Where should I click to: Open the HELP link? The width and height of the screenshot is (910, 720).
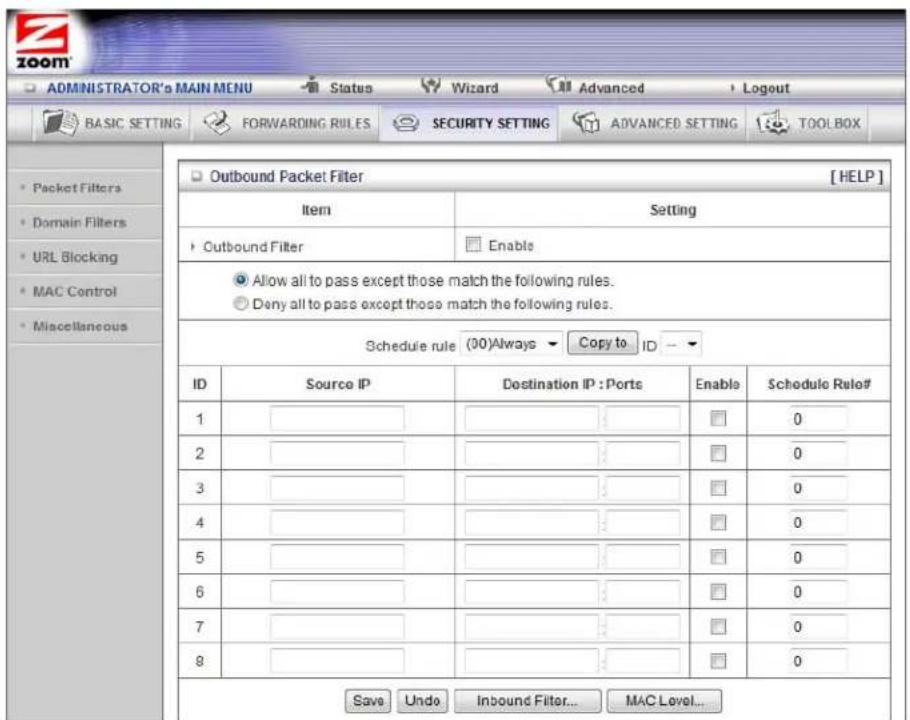[857, 176]
